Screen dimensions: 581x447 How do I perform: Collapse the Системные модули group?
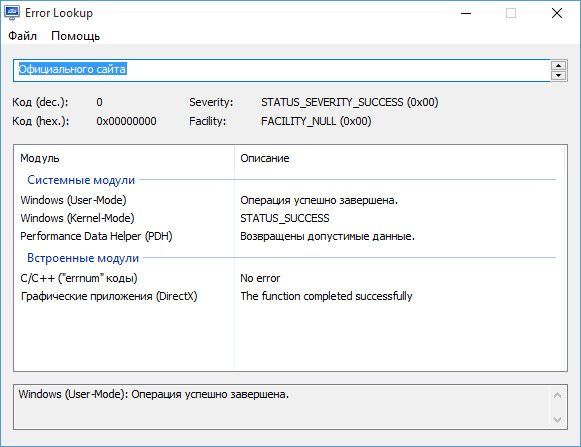tap(81, 180)
